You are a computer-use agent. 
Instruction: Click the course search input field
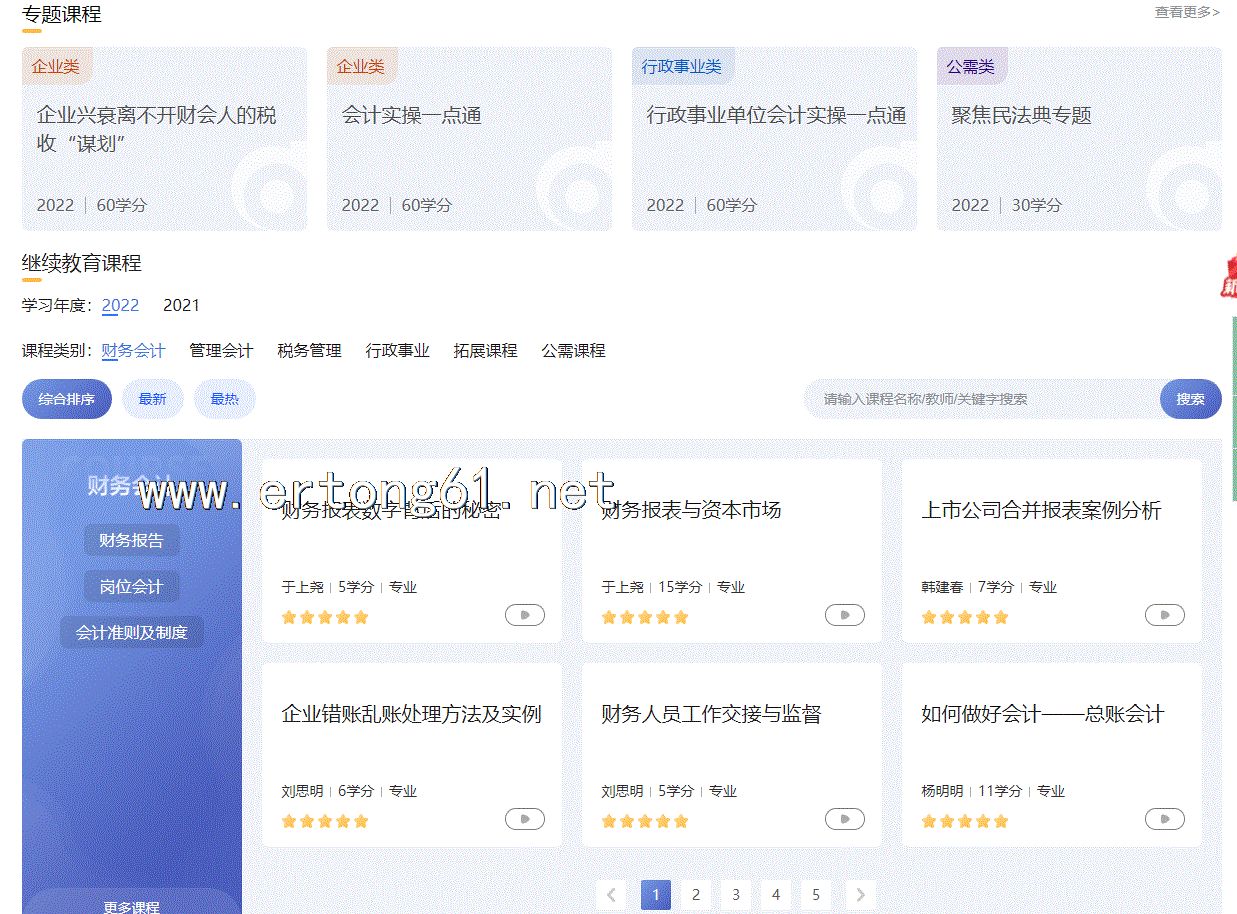pos(980,399)
